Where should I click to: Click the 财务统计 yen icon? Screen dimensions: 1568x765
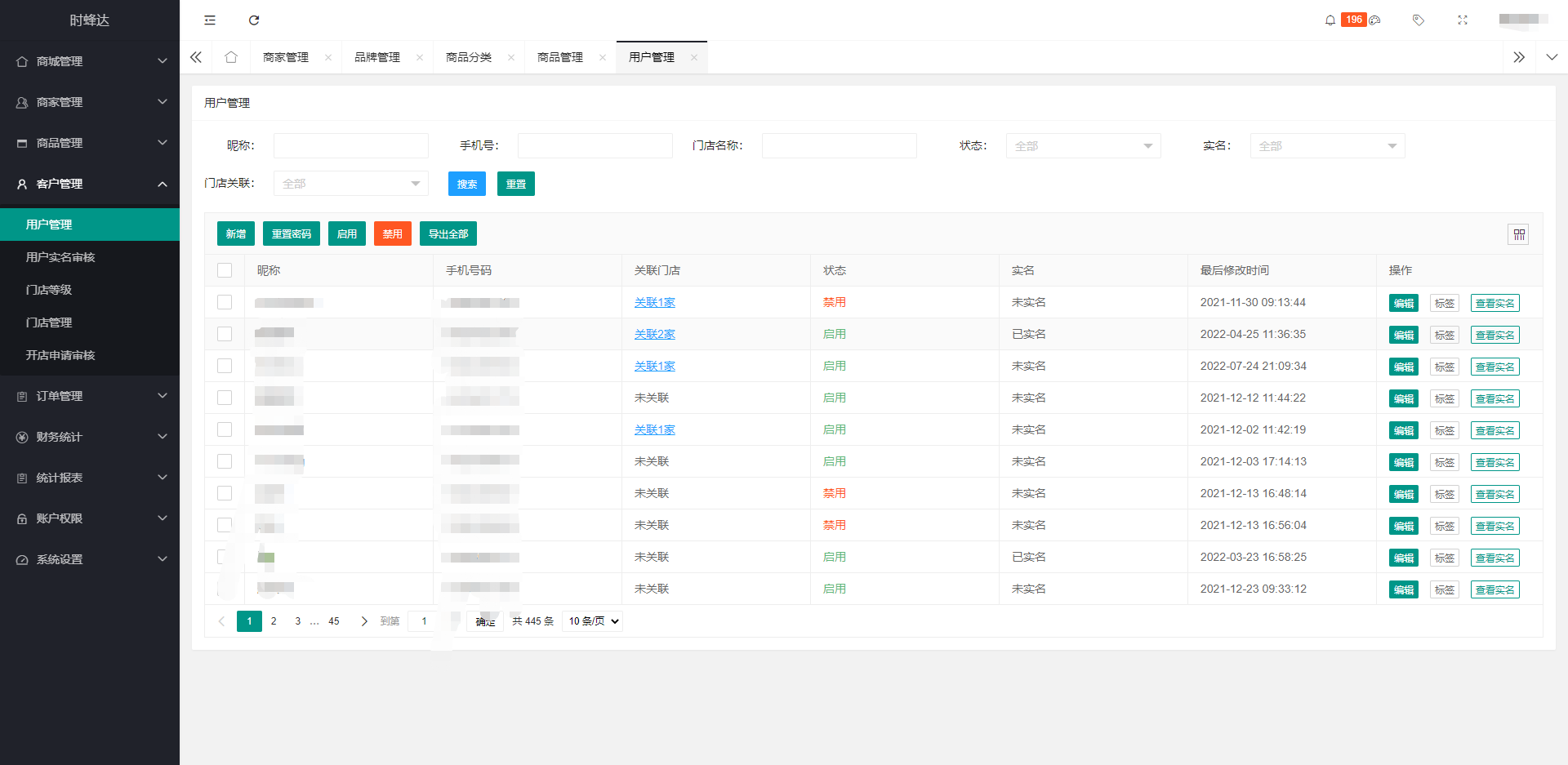(22, 437)
